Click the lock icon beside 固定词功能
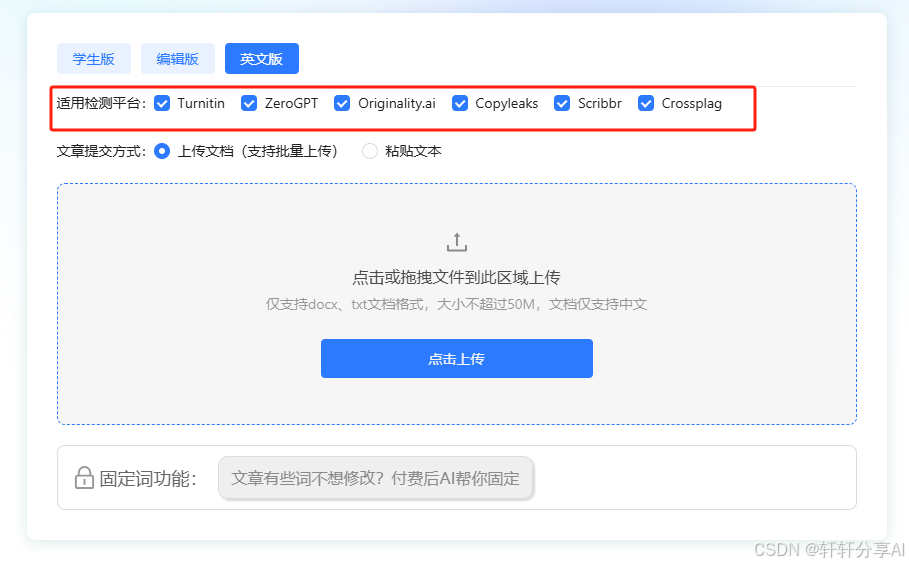Viewport: 909px width, 565px height. pyautogui.click(x=84, y=478)
